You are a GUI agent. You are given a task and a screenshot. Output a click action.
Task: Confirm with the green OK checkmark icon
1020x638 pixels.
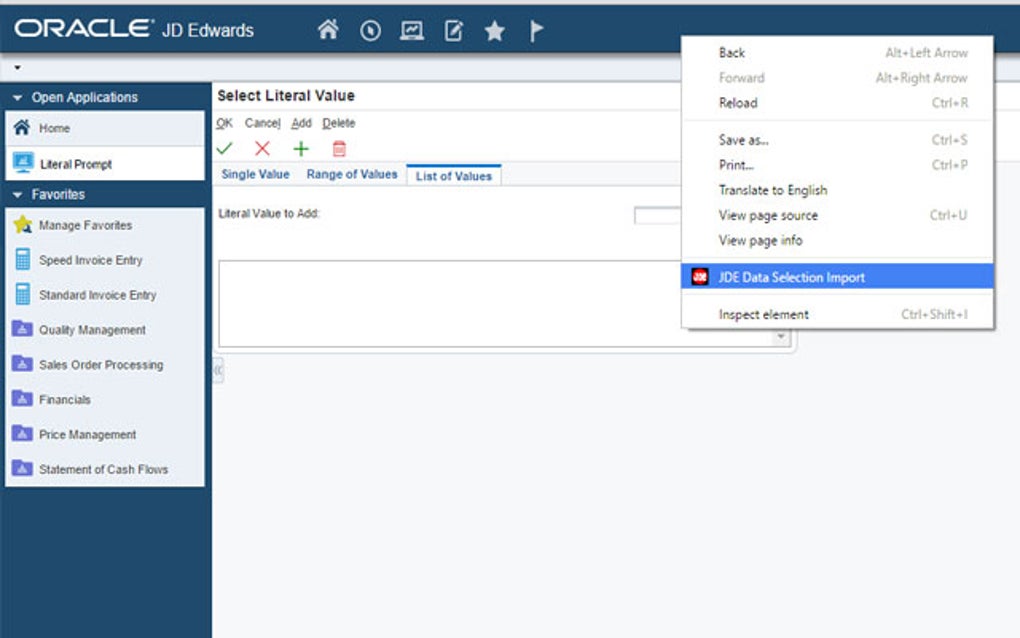click(x=225, y=146)
